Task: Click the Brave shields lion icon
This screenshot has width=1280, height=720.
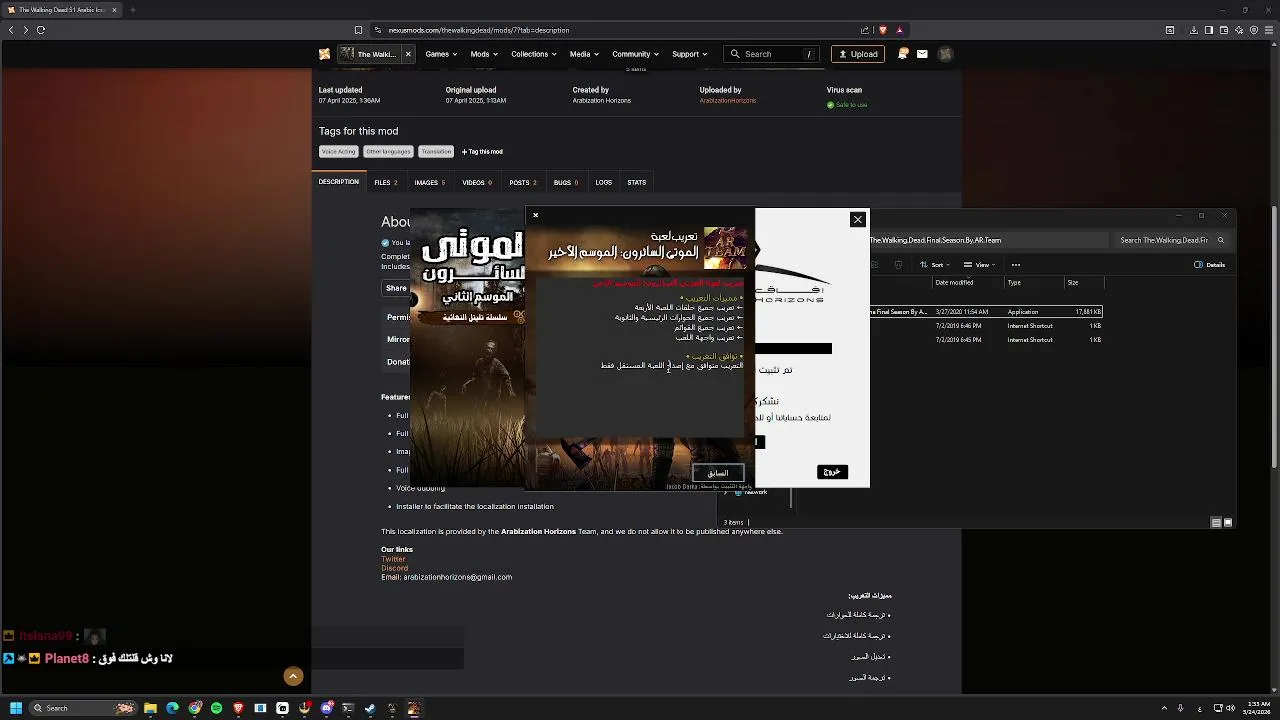Action: [882, 30]
